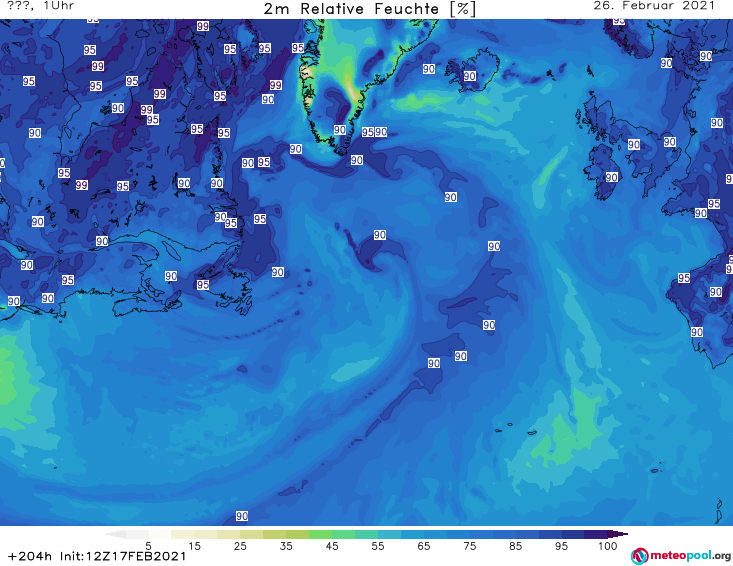
Task: Click the '65' tick label on colour bar
Action: [424, 546]
